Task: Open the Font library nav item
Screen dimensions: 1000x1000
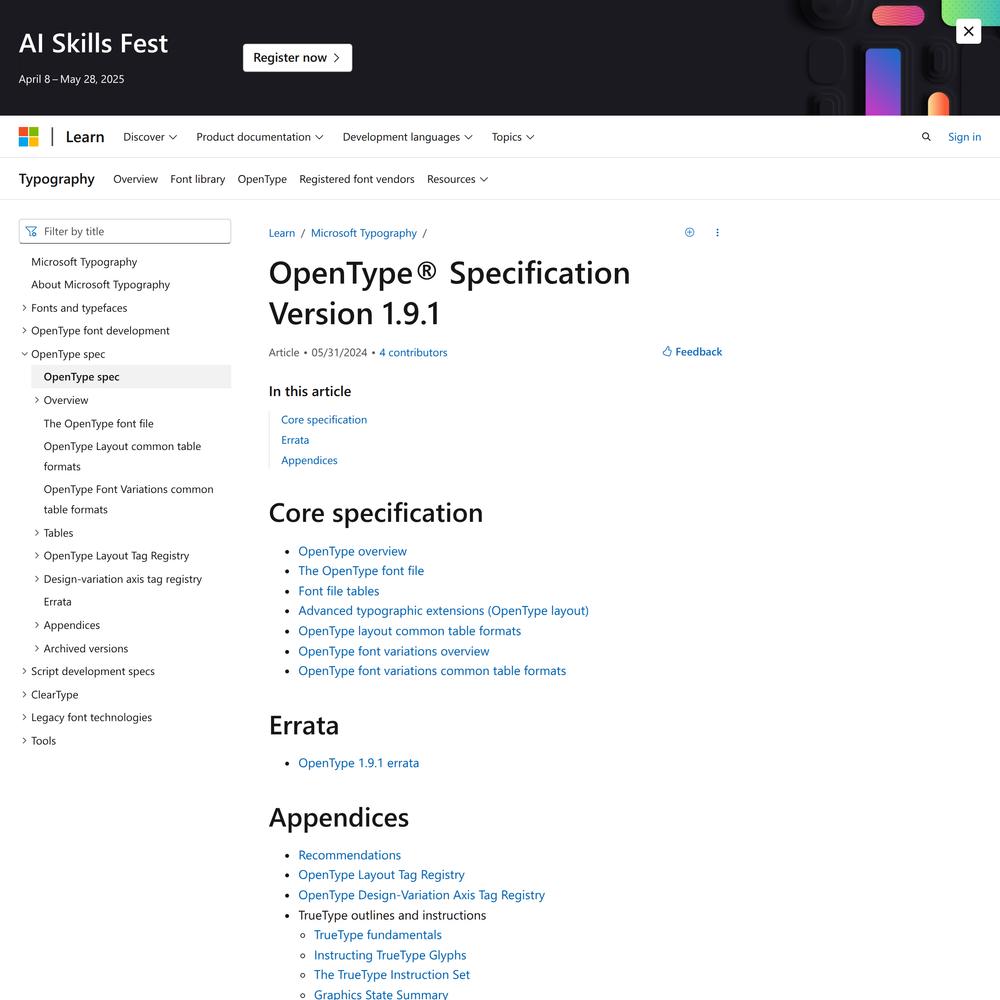Action: coord(198,179)
